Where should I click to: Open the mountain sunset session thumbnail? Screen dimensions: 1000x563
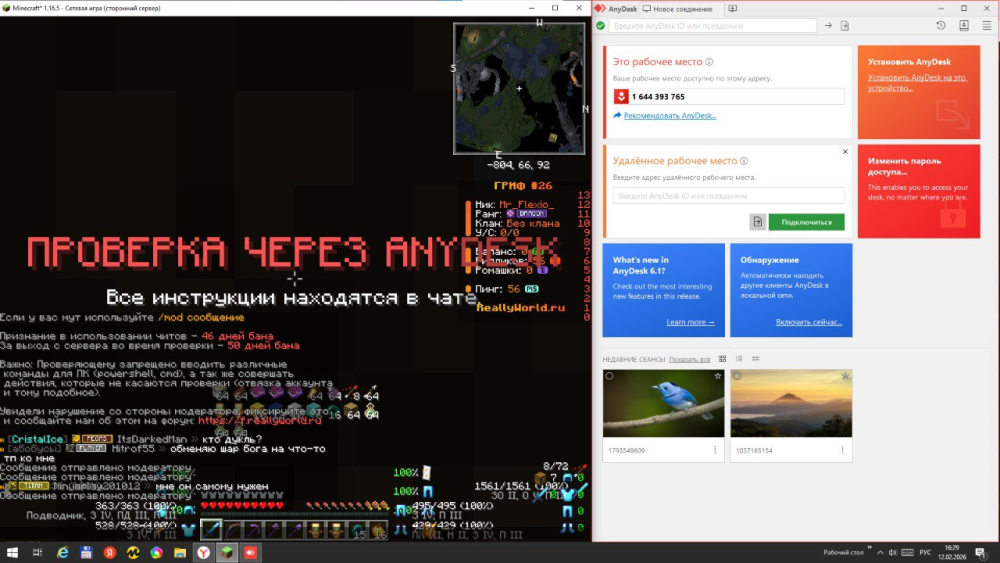point(791,404)
